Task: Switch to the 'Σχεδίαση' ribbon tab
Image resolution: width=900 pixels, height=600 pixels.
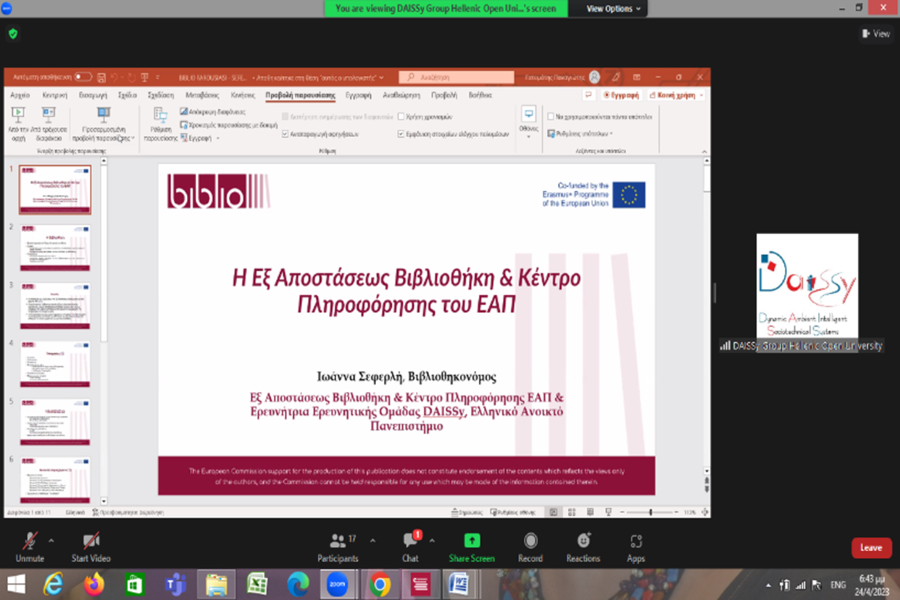Action: pyautogui.click(x=160, y=95)
